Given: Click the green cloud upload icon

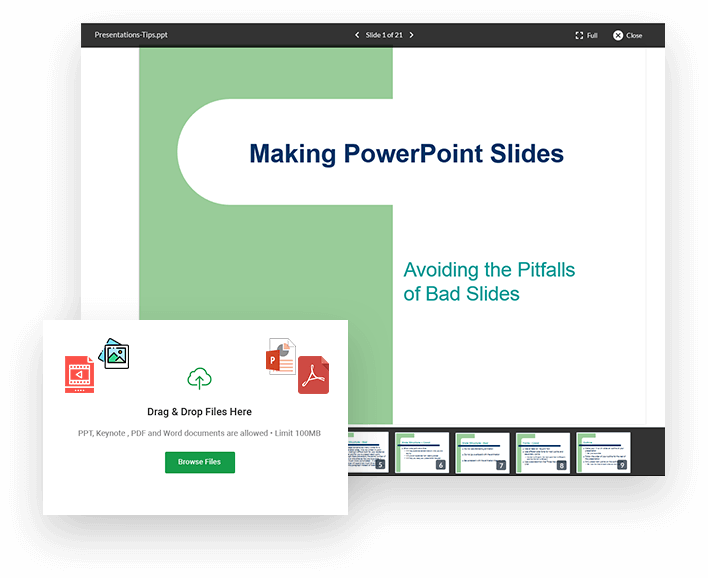Looking at the screenshot, I should point(200,378).
